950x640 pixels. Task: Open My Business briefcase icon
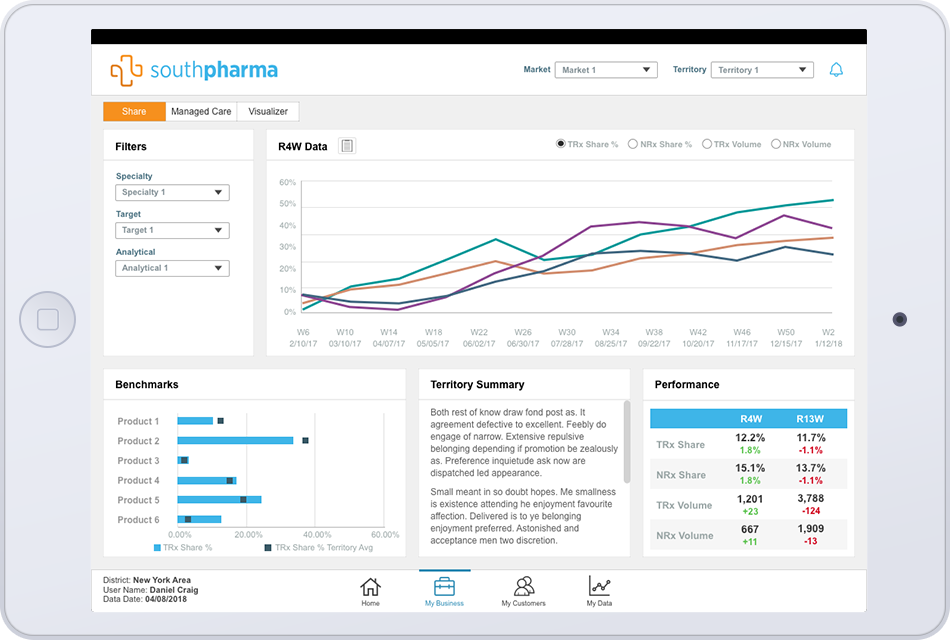coord(444,587)
